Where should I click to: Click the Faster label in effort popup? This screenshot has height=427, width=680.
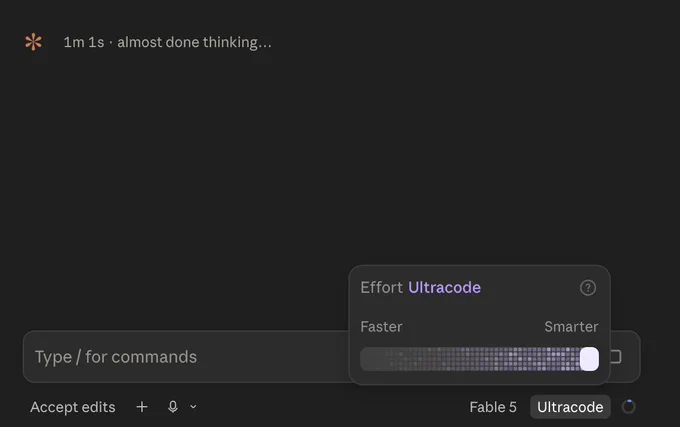tap(381, 326)
